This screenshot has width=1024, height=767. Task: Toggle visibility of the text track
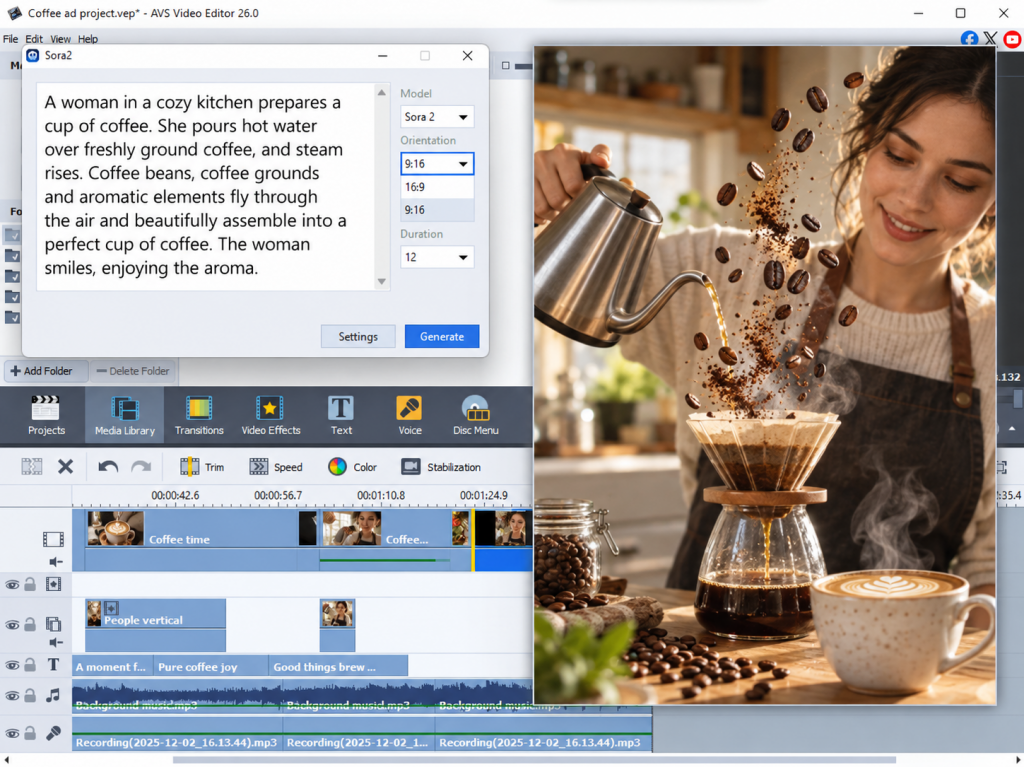12,666
